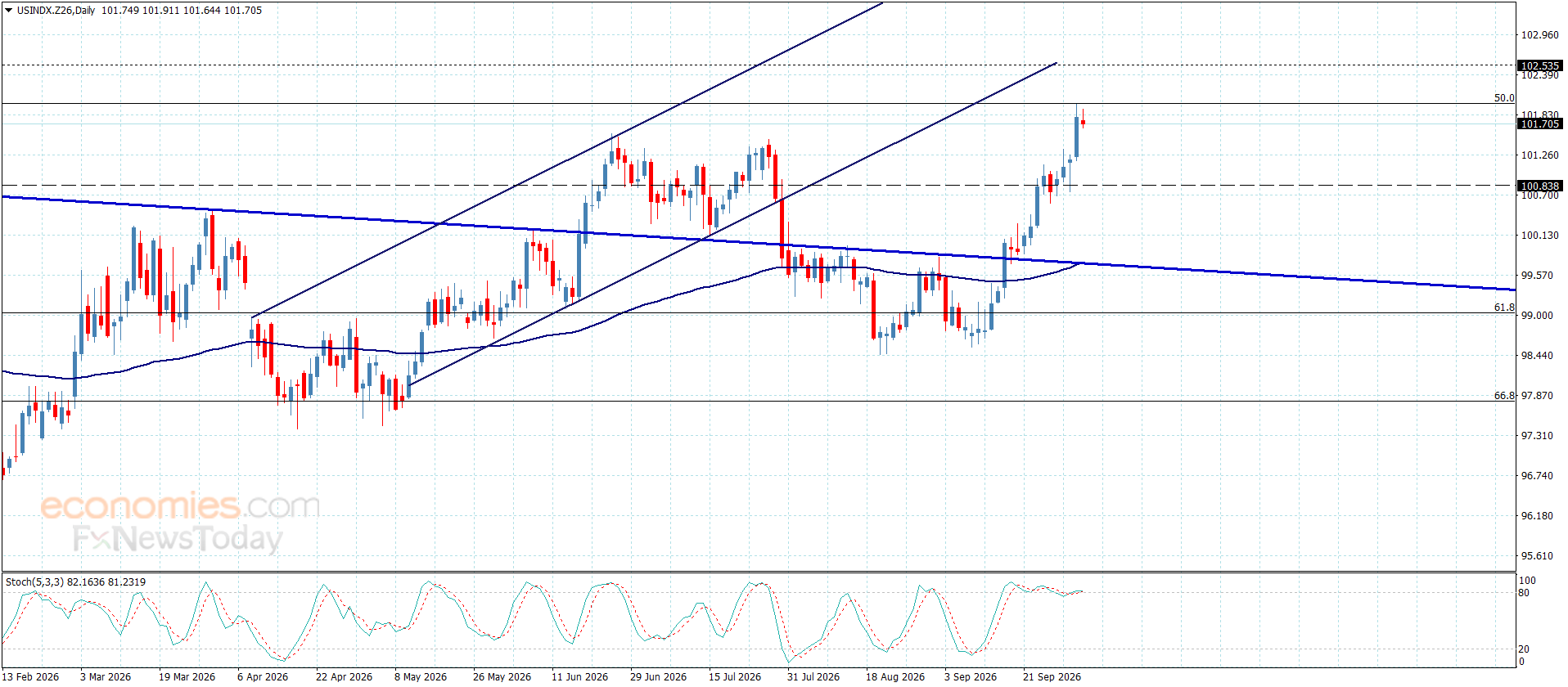Image resolution: width=1568 pixels, height=687 pixels.
Task: Click the 100.838 dashed line price tag
Action: pyautogui.click(x=1539, y=186)
